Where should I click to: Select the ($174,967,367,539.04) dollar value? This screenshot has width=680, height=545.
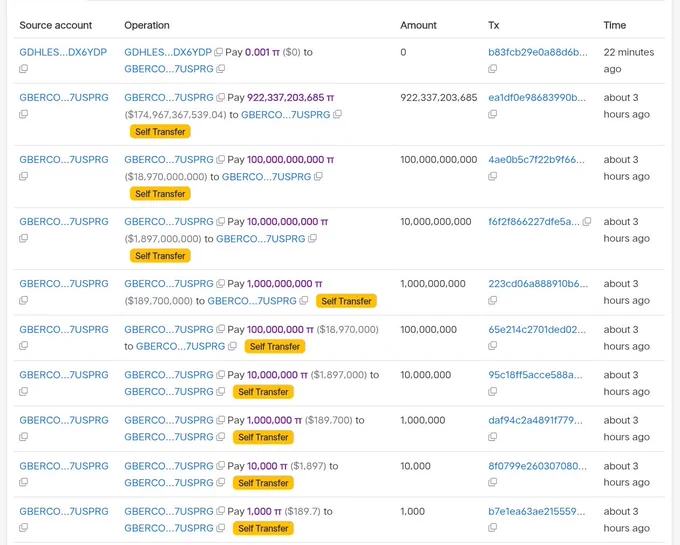click(176, 114)
